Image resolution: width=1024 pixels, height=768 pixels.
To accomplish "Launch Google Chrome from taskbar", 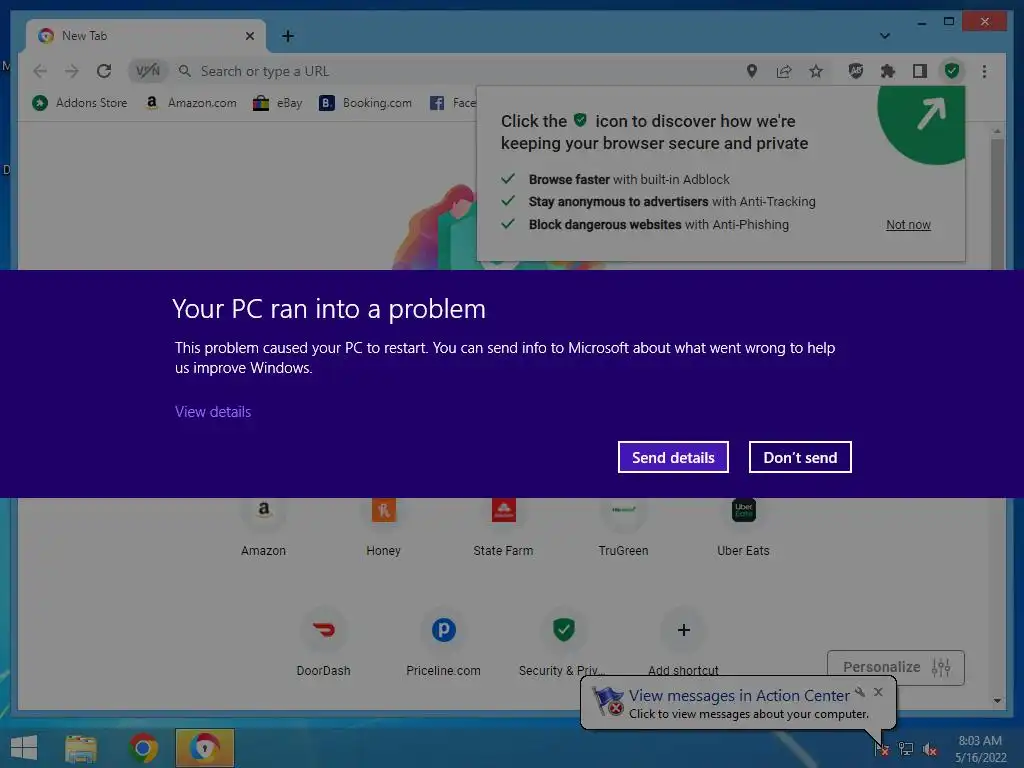I will (x=143, y=748).
